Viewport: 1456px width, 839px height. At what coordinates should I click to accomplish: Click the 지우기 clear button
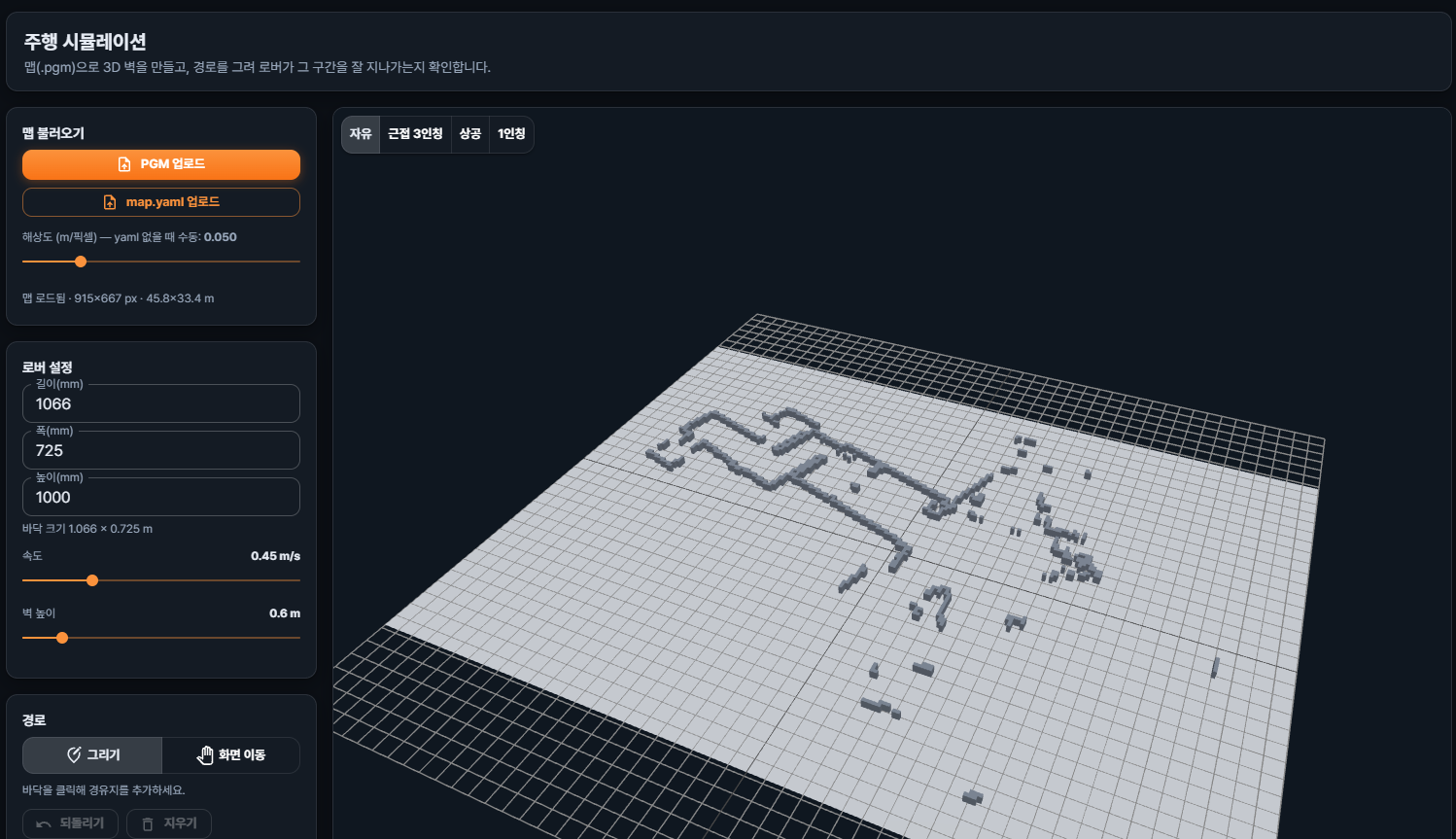[169, 823]
